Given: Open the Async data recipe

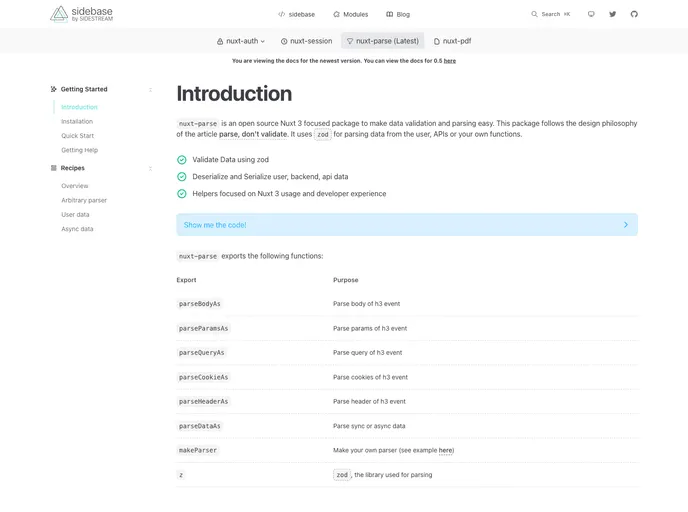Looking at the screenshot, I should pyautogui.click(x=77, y=229).
